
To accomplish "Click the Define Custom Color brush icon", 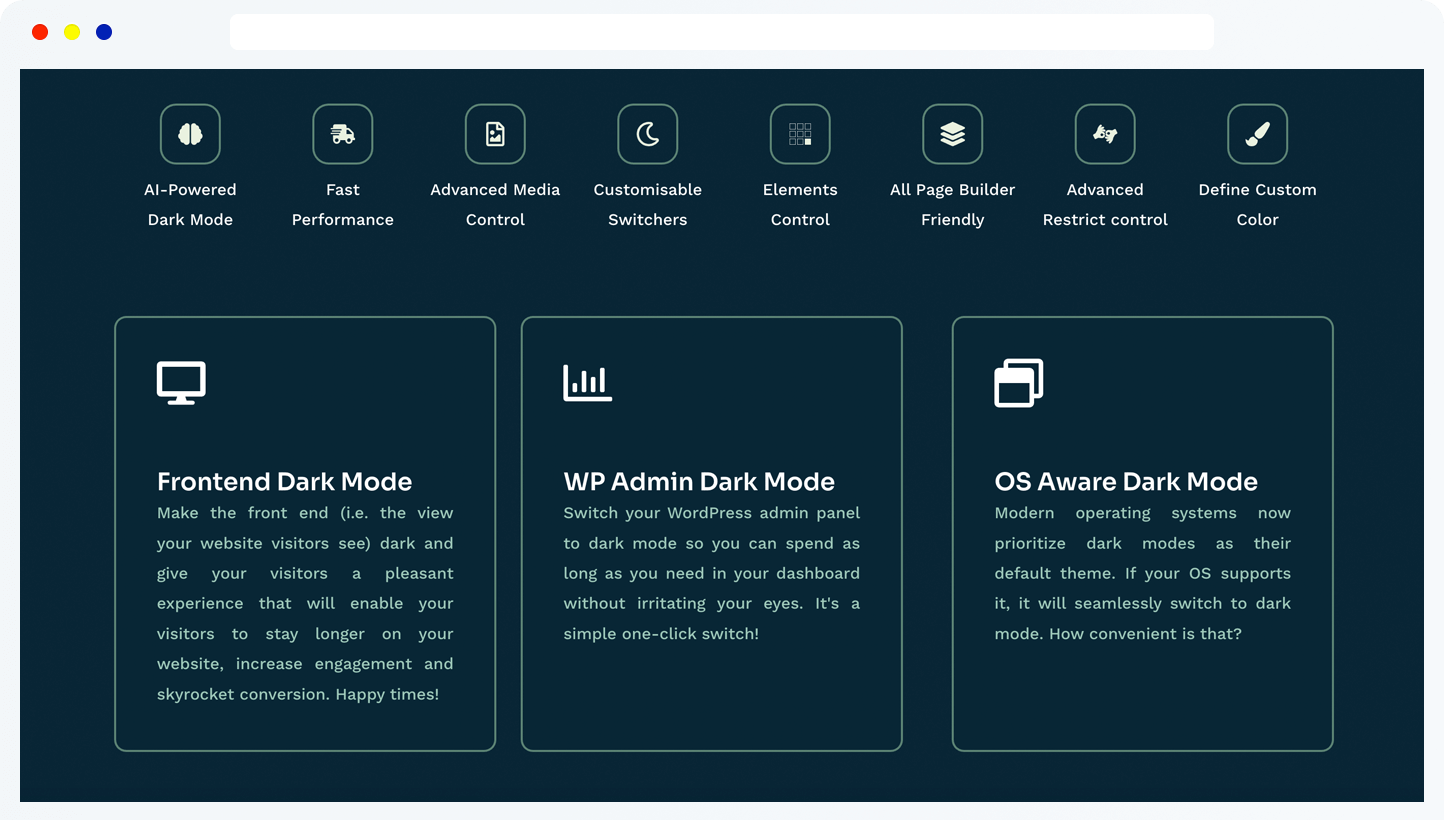I will point(1258,134).
